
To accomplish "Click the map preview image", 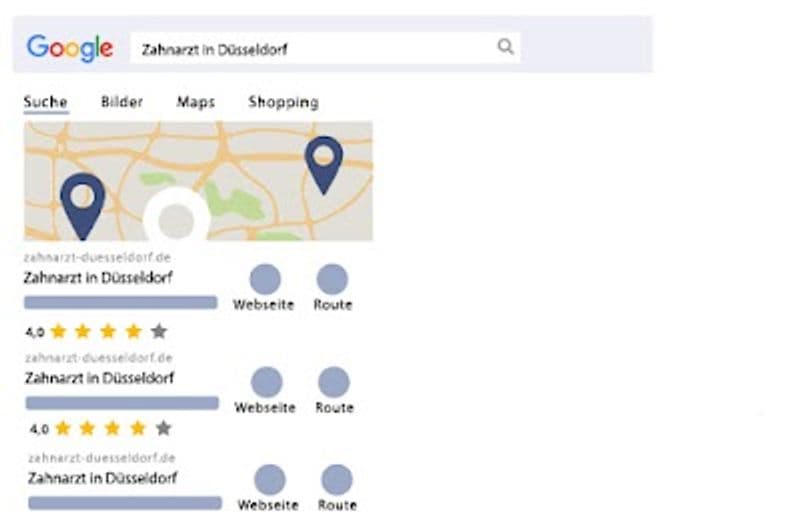I will (x=198, y=181).
